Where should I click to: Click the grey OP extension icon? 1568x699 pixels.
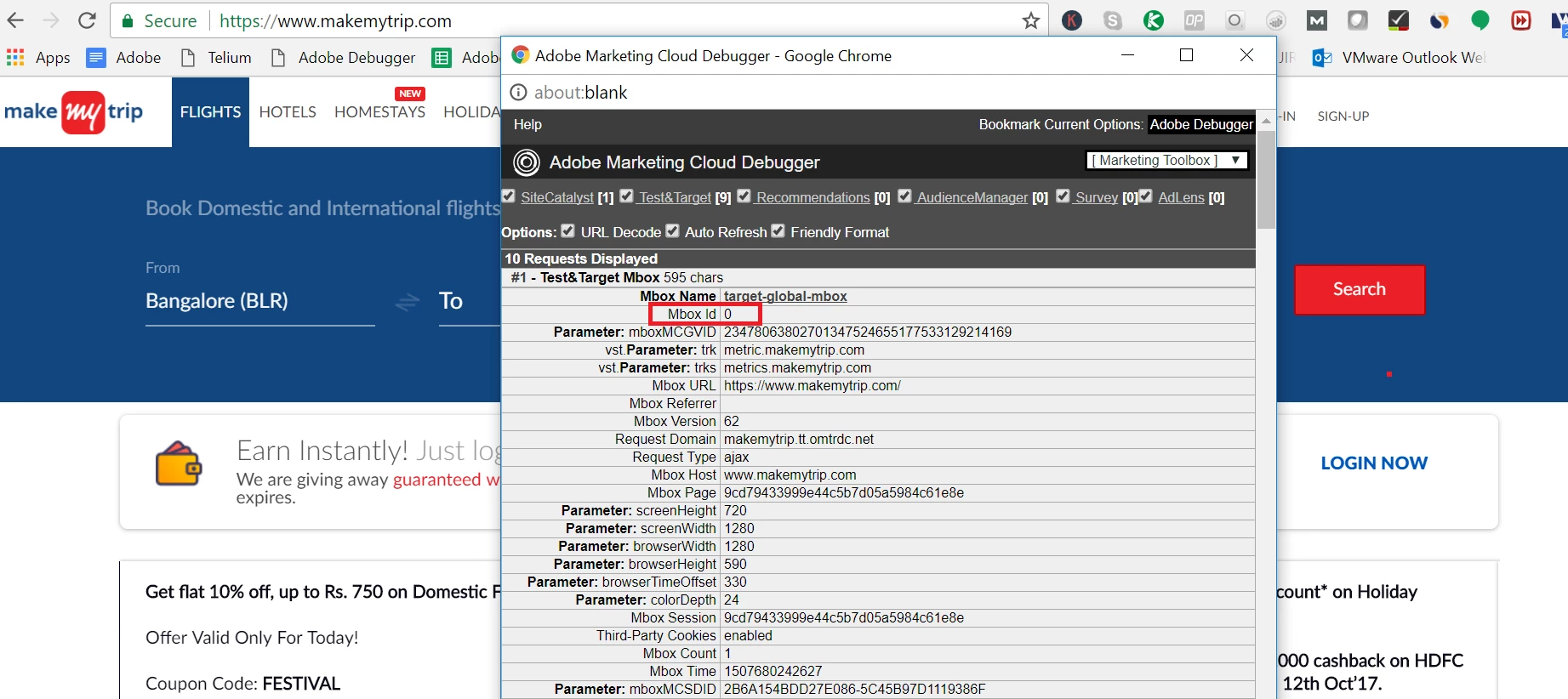1195,20
